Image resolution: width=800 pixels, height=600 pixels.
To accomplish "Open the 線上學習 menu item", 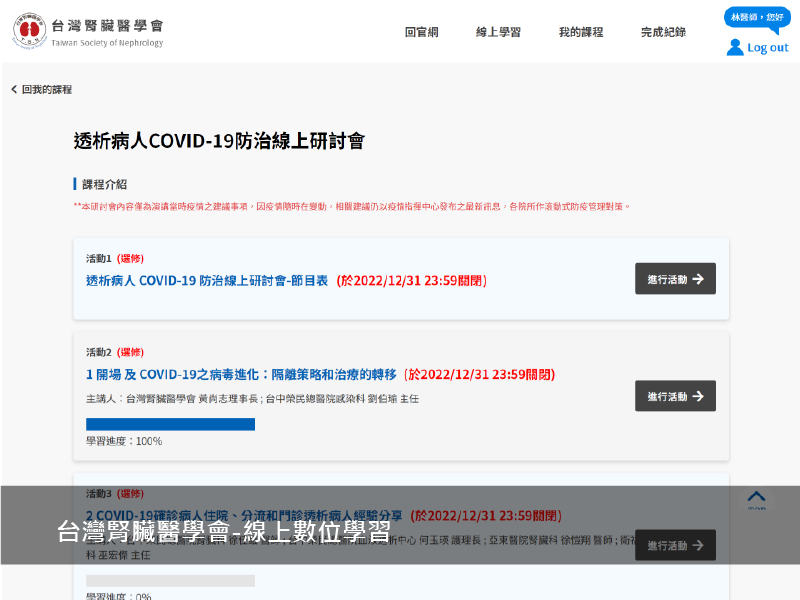I will 498,32.
